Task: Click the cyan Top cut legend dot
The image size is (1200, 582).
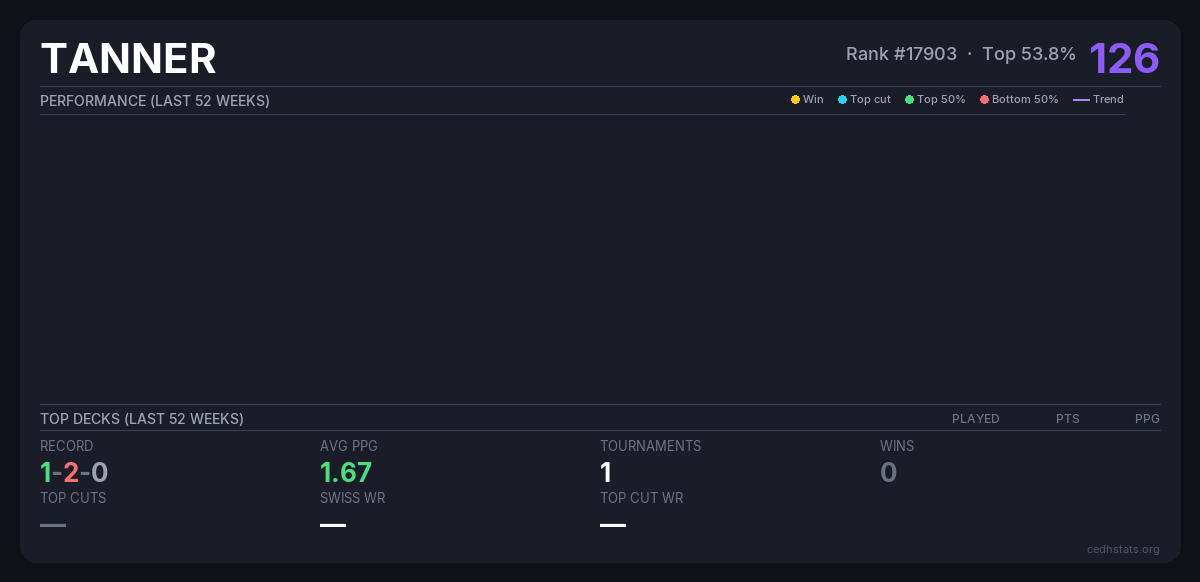Action: pos(842,100)
